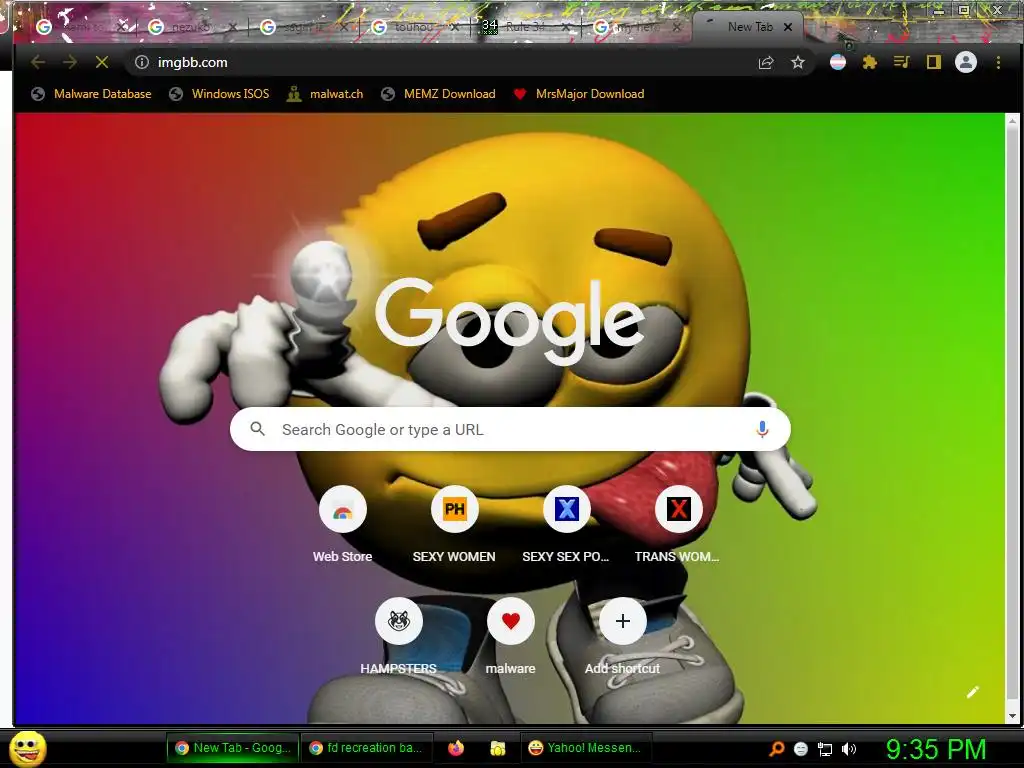Screen dimensions: 1024x768
Task: Open the Chrome three-dot menu
Action: click(x=998, y=62)
